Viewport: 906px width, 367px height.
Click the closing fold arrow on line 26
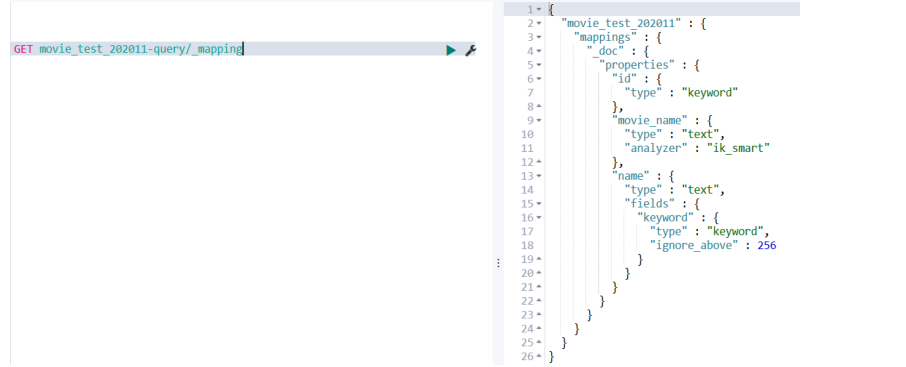539,357
